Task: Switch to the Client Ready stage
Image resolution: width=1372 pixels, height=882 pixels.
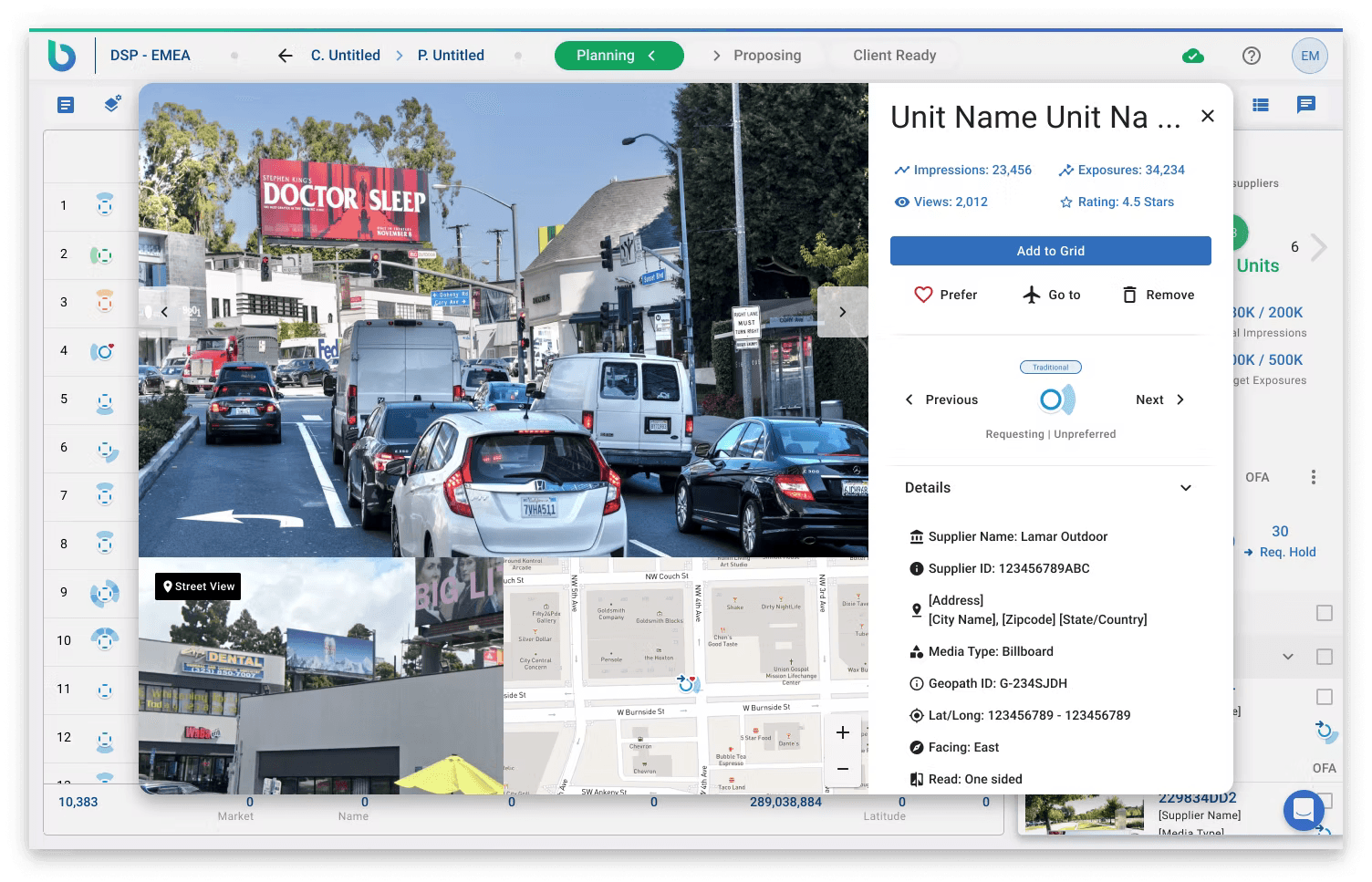Action: pyautogui.click(x=895, y=56)
